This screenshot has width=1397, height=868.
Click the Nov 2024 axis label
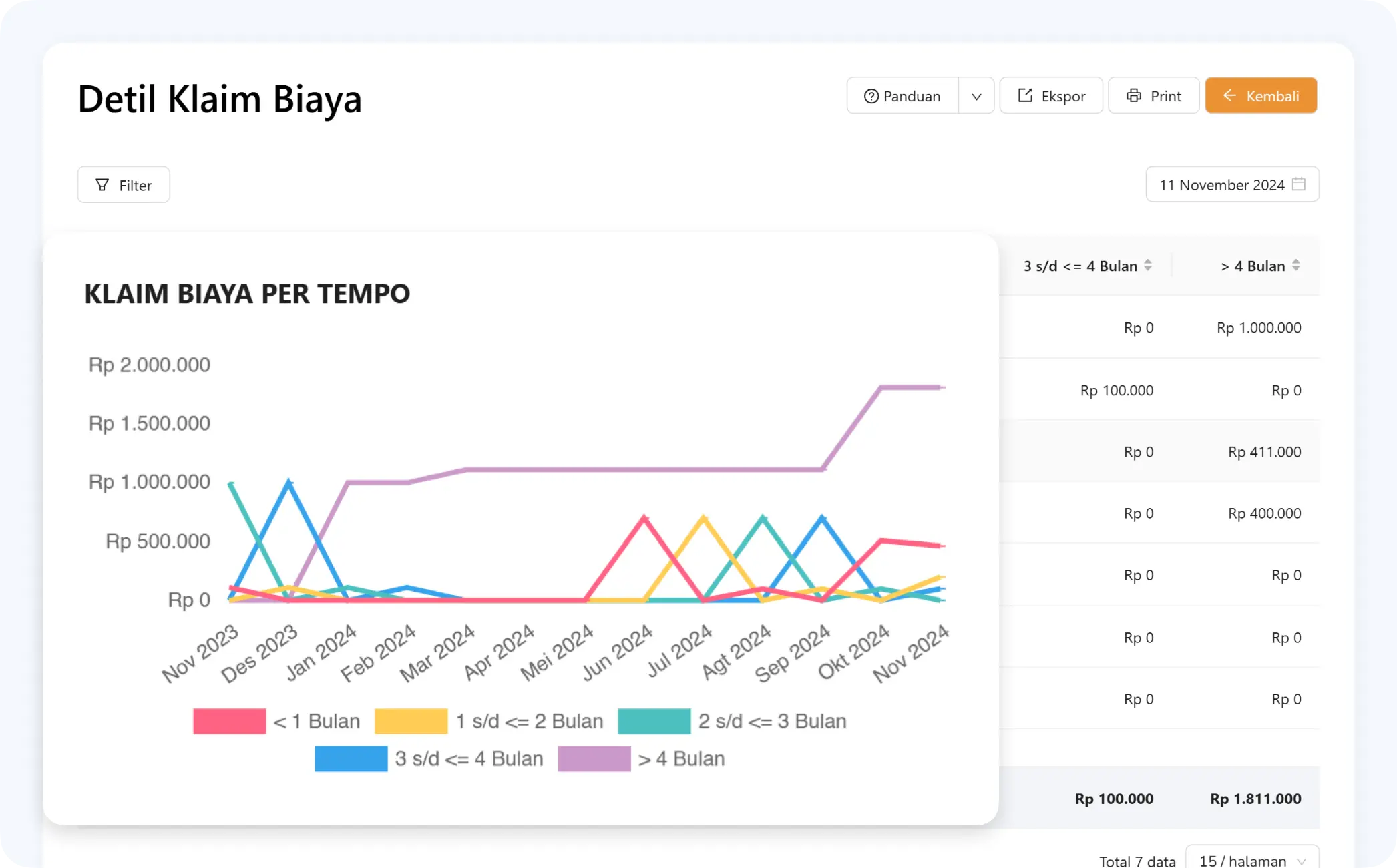coord(911,653)
